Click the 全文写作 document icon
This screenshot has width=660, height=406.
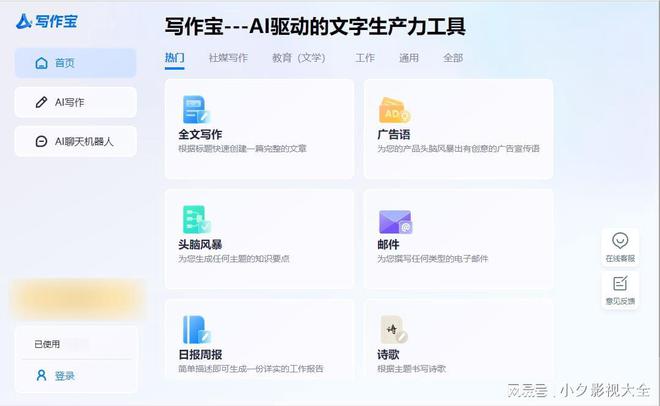coord(196,109)
